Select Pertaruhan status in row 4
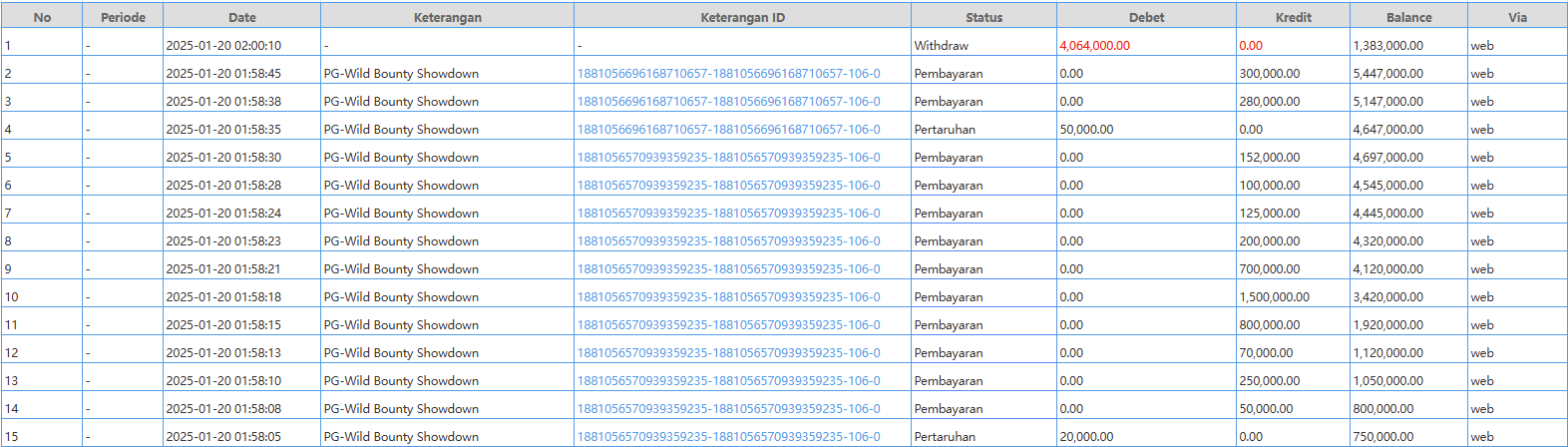Screen dimensions: 1568x447 coord(946,130)
